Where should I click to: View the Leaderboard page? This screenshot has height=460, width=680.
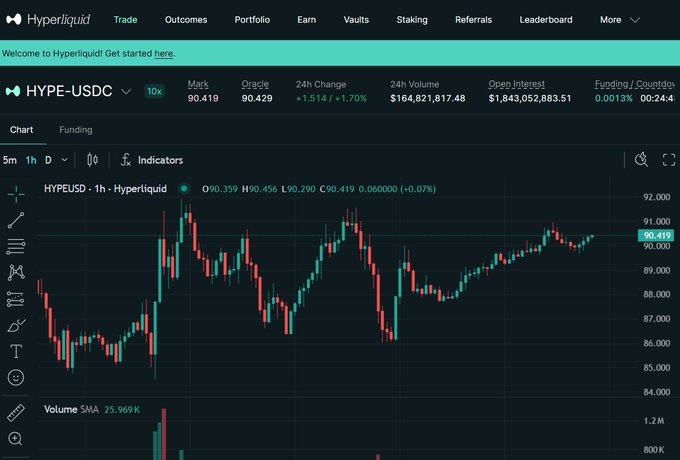tap(546, 20)
